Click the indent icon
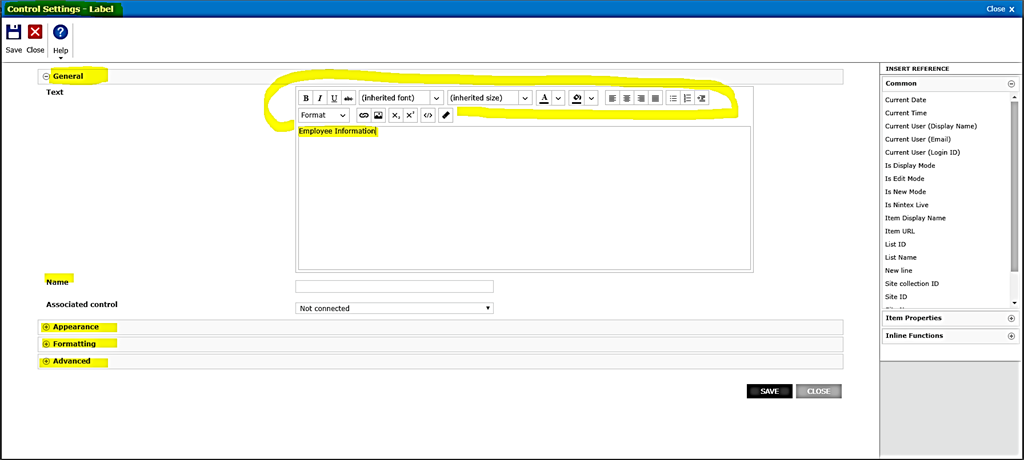Image resolution: width=1024 pixels, height=460 pixels. point(701,98)
